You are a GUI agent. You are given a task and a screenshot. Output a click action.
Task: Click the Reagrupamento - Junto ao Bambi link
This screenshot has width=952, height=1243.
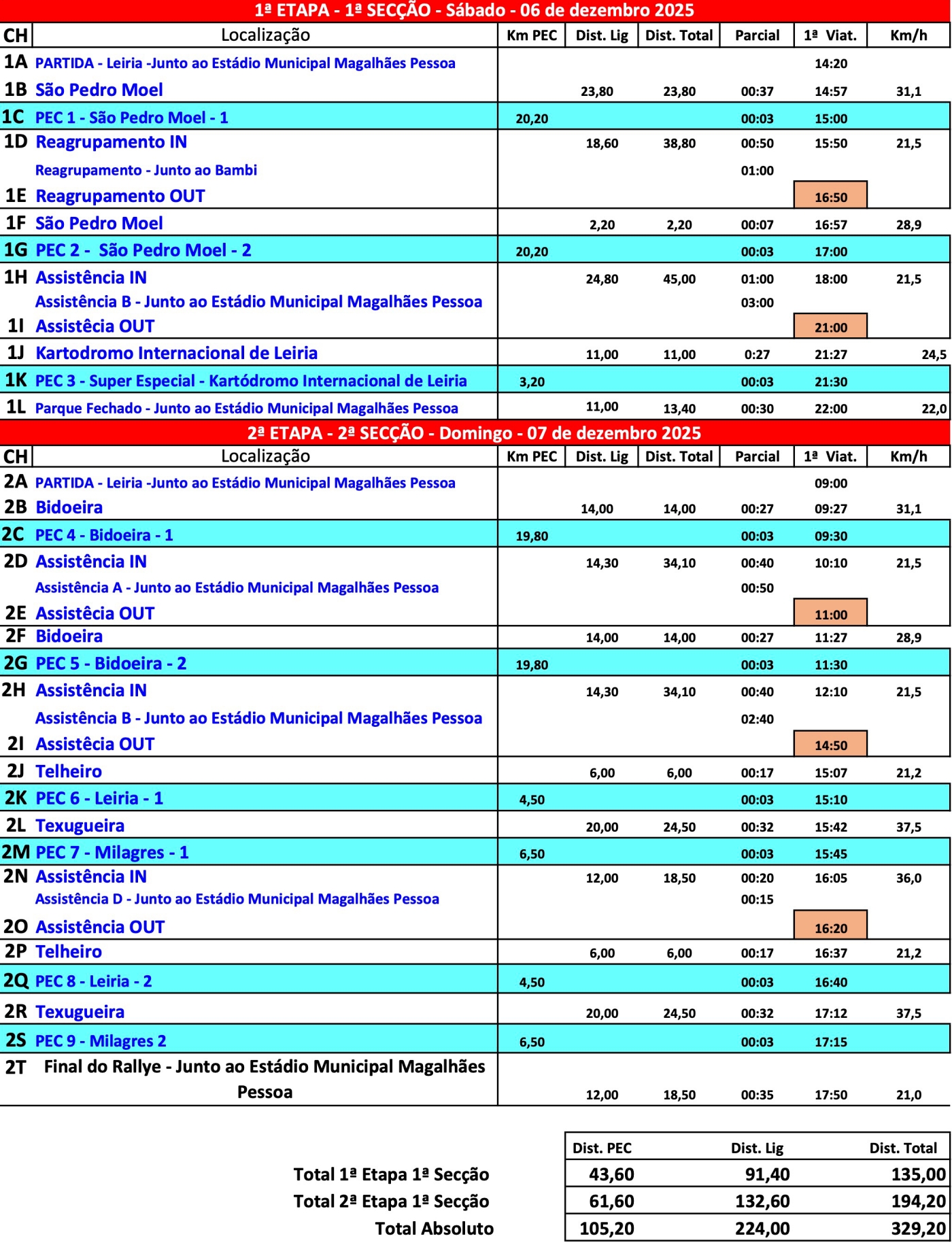click(146, 170)
